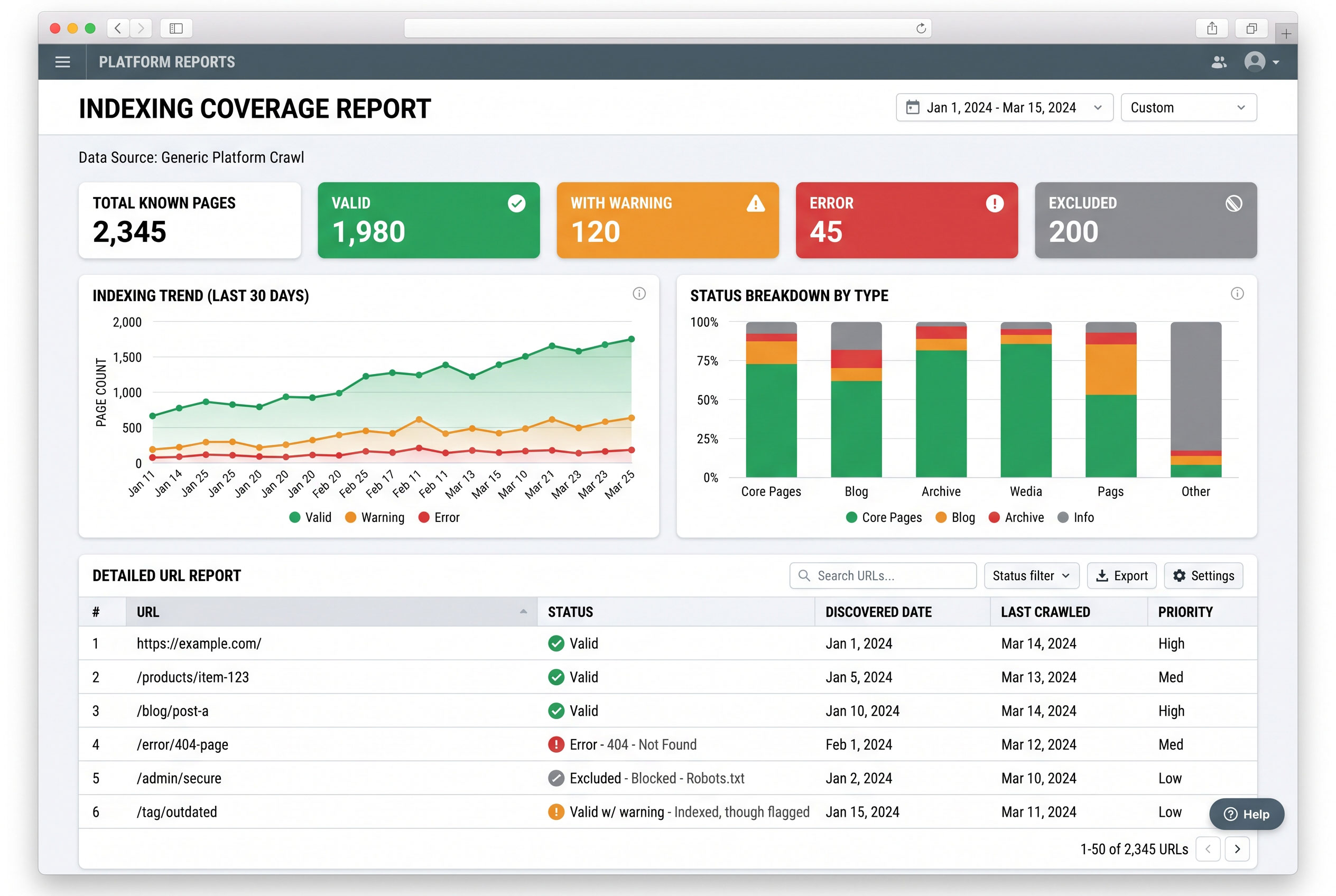Click the warning triangle on With Warning card
The height and width of the screenshot is (896, 1336).
755,203
